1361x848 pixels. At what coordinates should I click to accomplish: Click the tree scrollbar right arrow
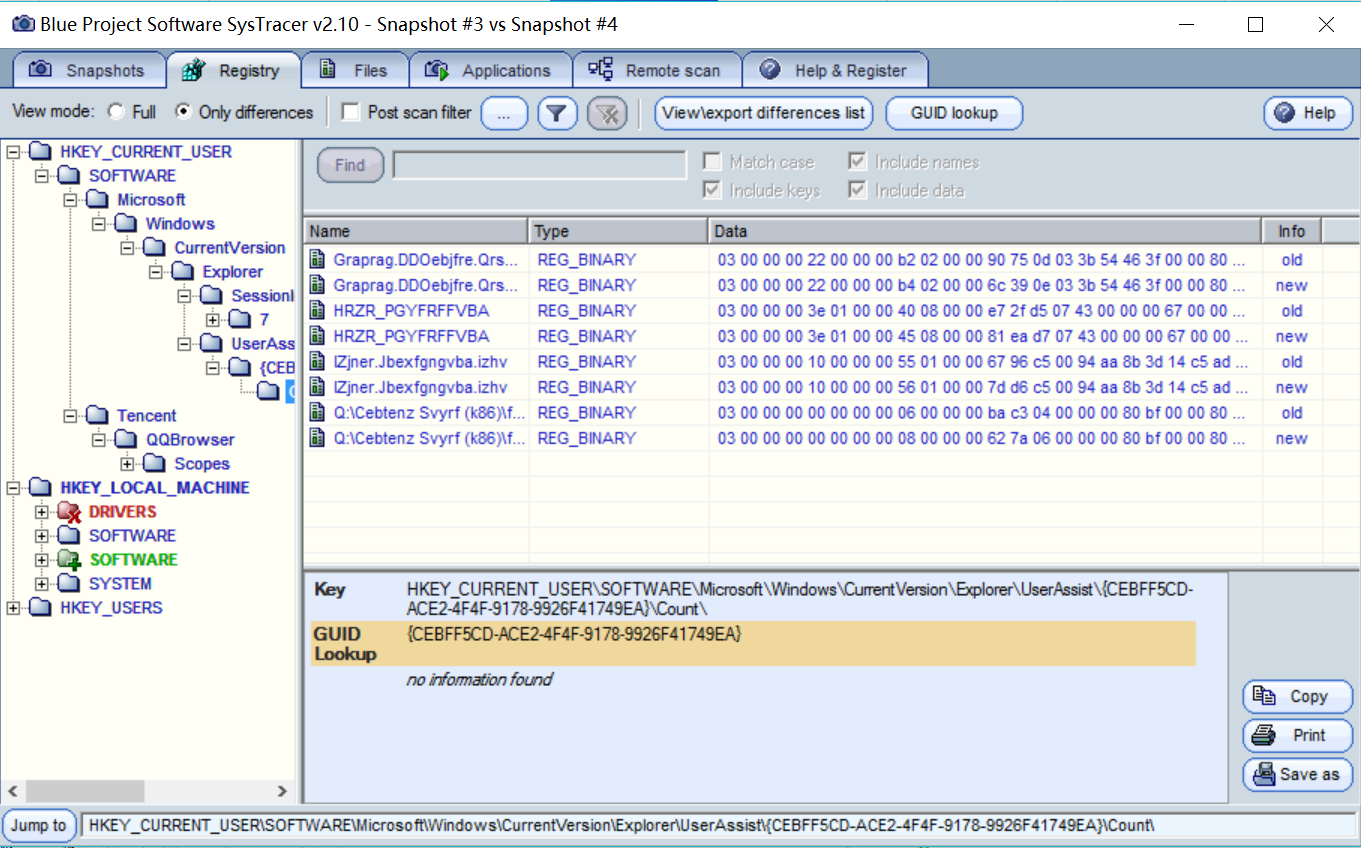282,791
